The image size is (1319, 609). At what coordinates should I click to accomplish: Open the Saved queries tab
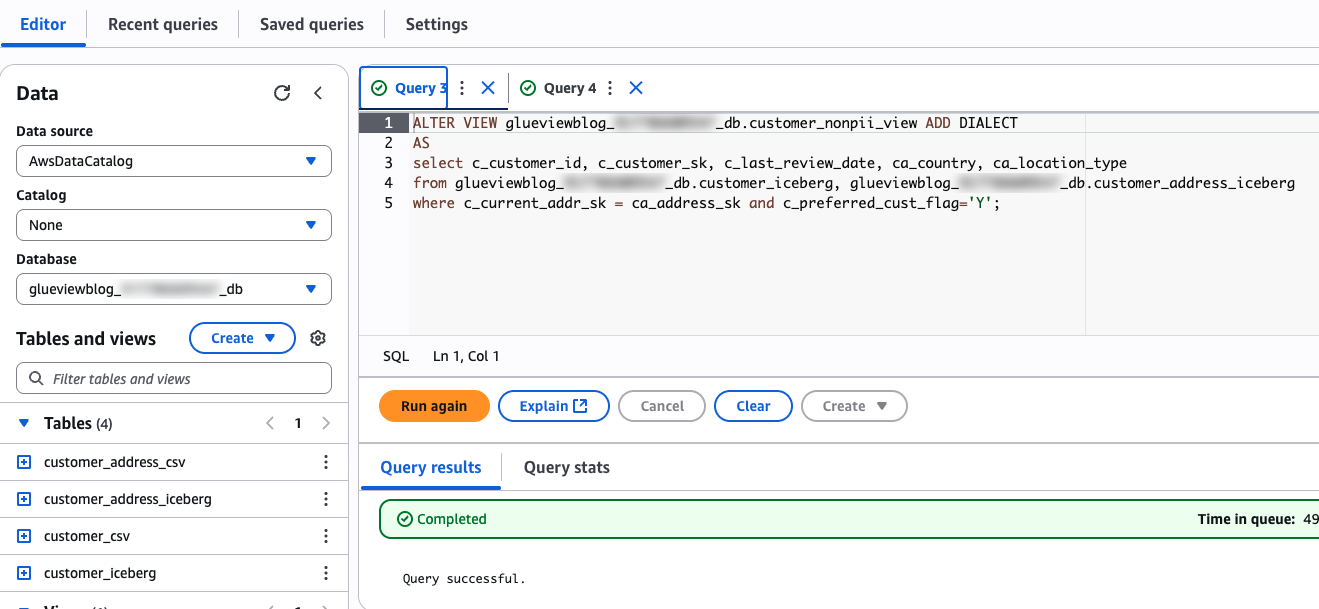tap(312, 24)
